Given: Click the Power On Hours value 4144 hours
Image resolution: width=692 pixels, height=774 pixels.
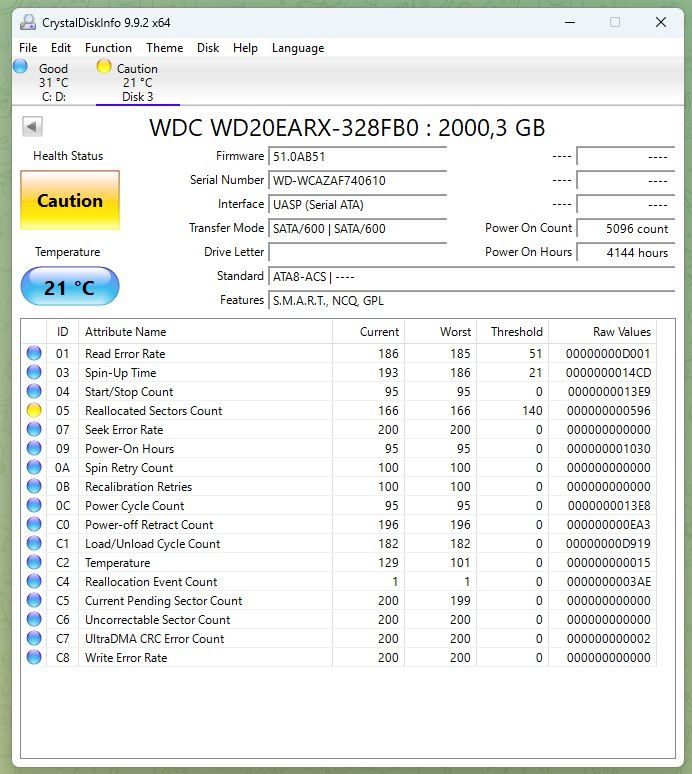Looking at the screenshot, I should (625, 252).
